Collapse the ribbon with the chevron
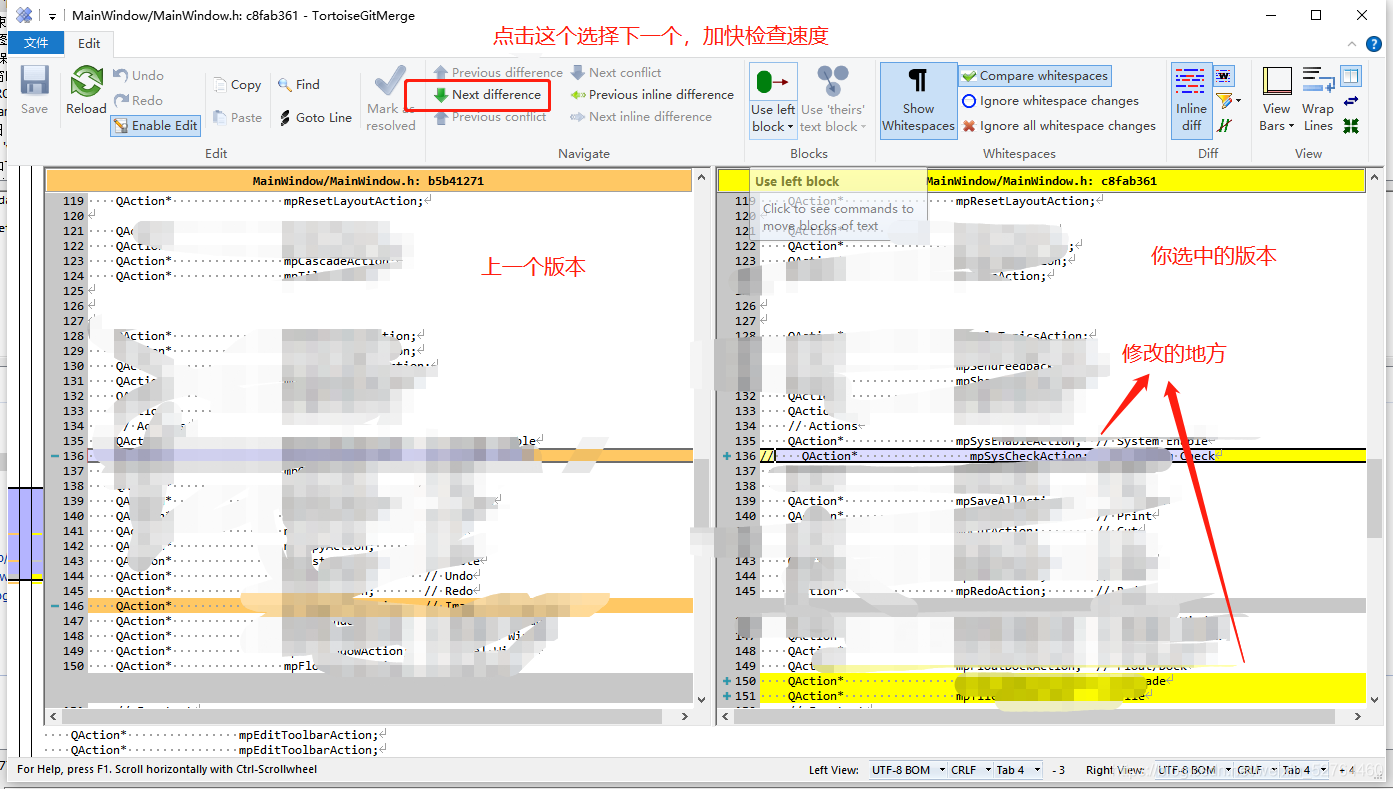The height and width of the screenshot is (789, 1393). coord(1353,44)
